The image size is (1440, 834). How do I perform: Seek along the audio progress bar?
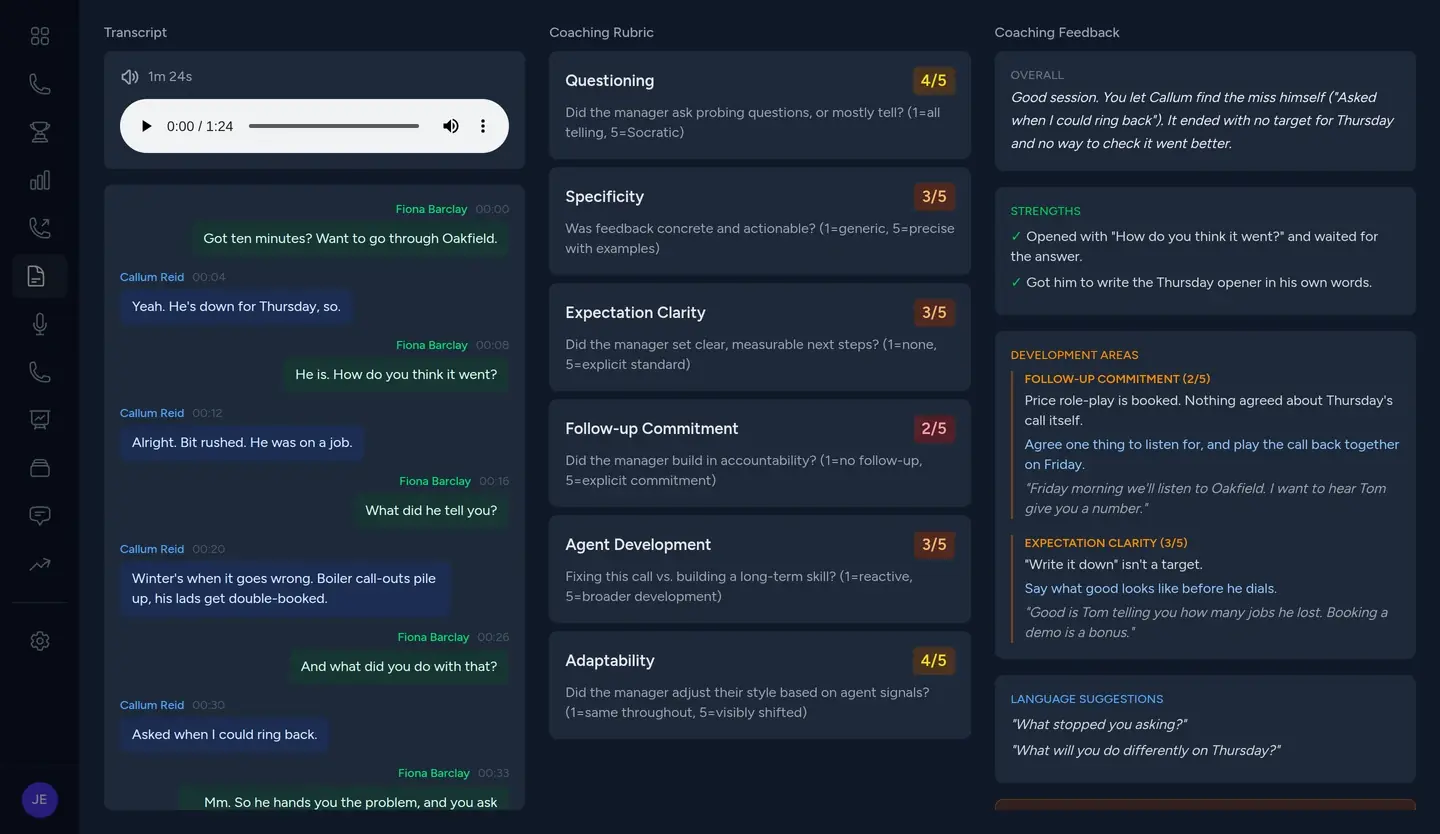coord(334,126)
